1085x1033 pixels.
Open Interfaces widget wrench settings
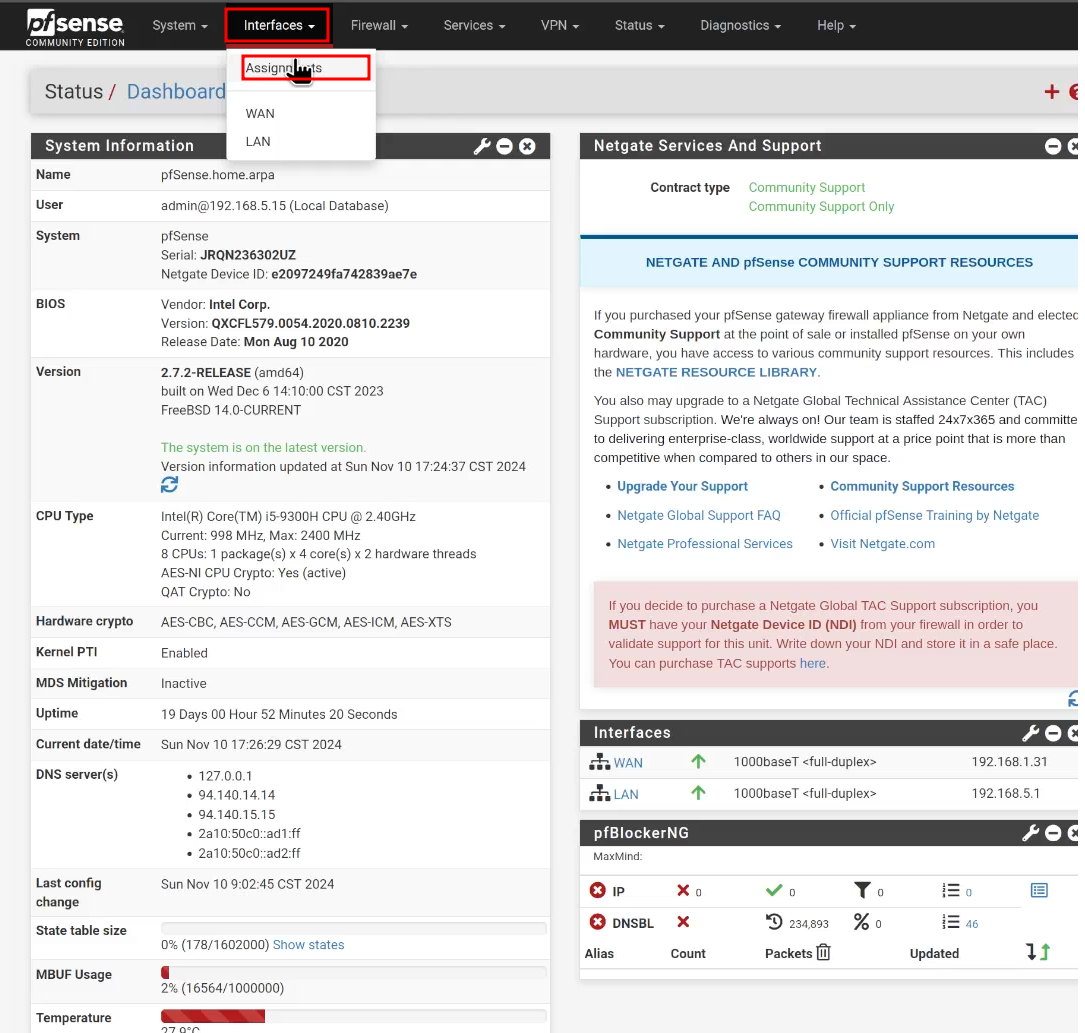click(x=1030, y=733)
